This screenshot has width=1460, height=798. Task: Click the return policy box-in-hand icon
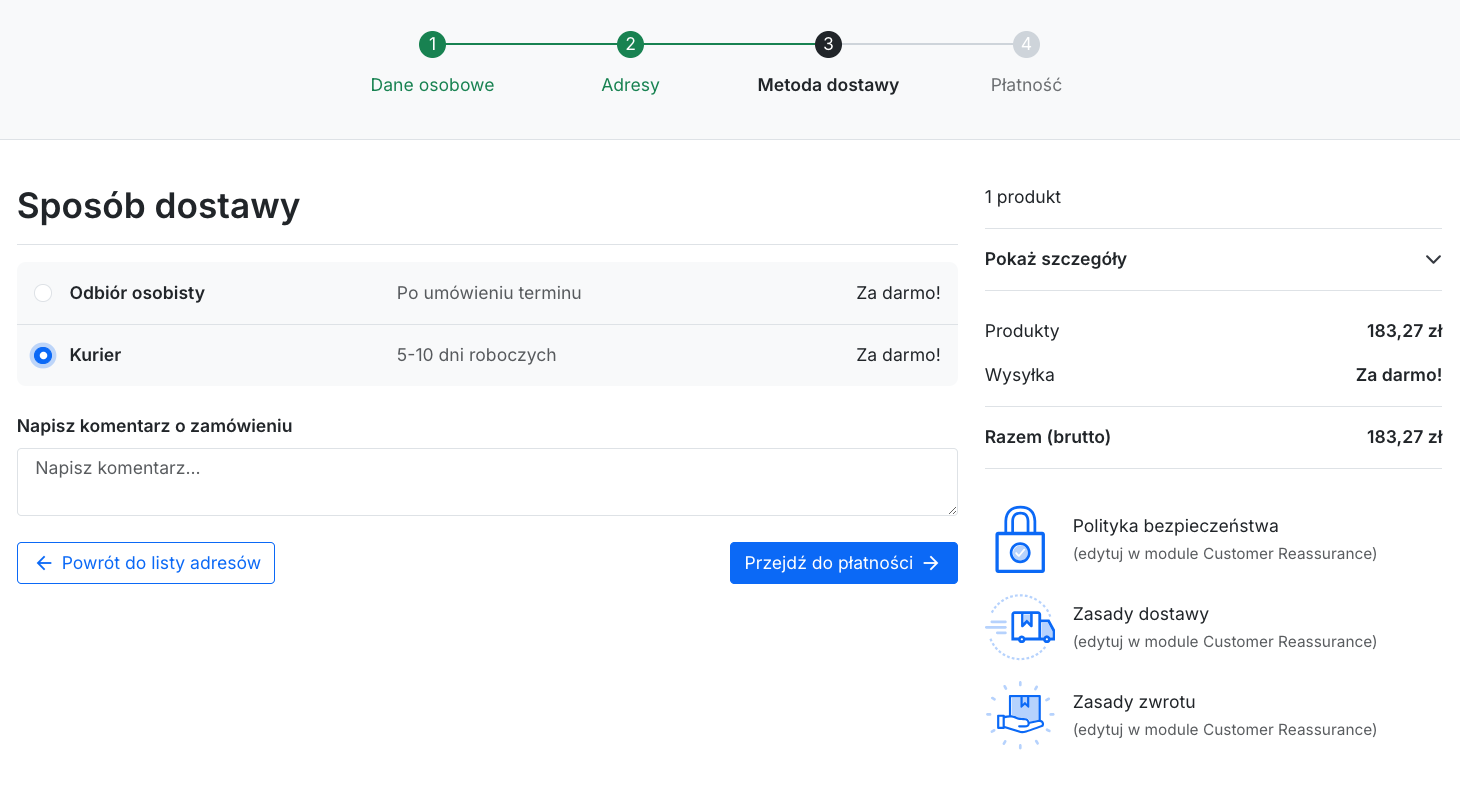click(1020, 715)
